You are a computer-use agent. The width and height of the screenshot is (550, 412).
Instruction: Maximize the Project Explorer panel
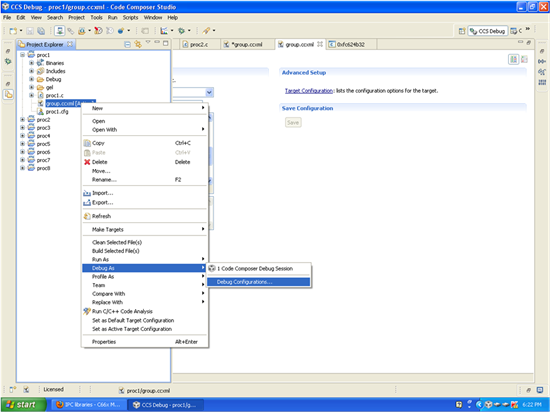point(166,43)
